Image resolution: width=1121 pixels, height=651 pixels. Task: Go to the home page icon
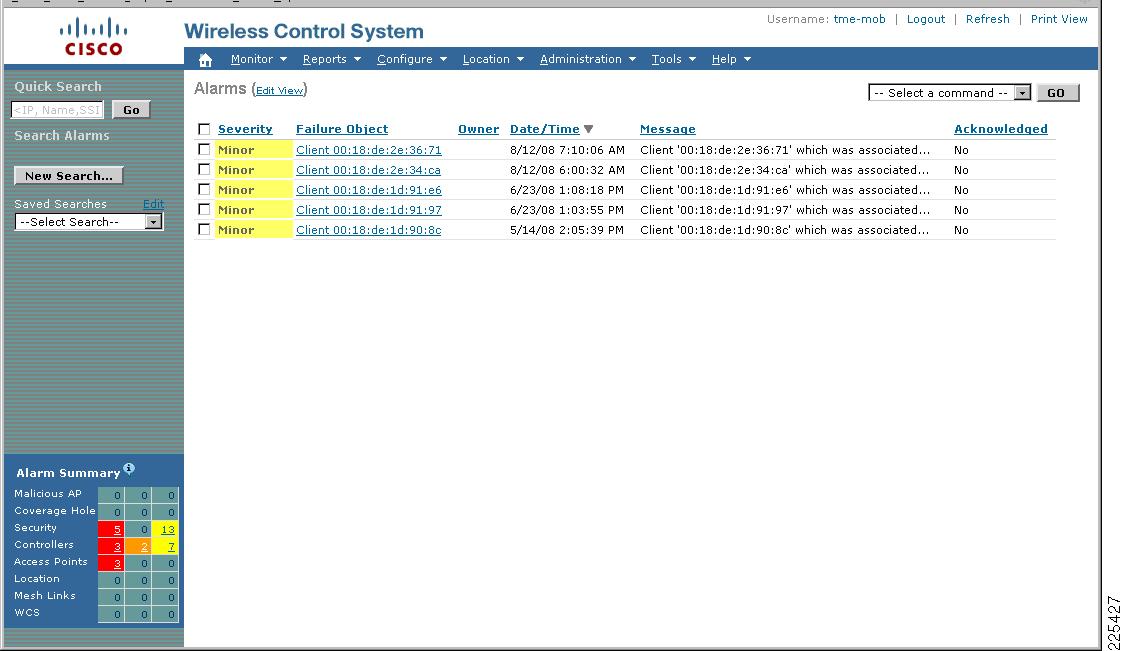[205, 60]
